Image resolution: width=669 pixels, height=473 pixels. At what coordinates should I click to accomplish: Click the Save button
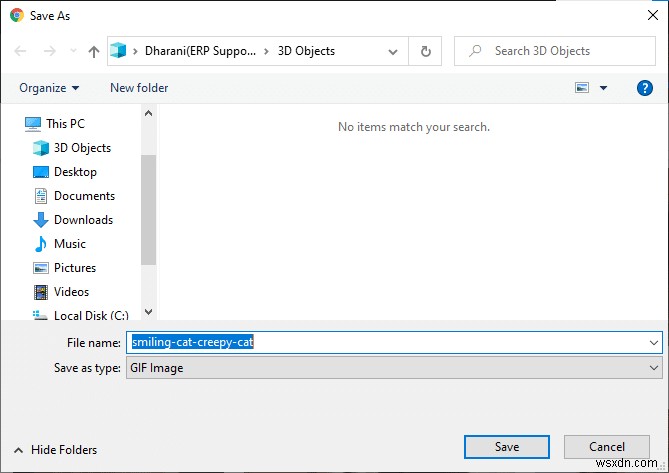(507, 447)
